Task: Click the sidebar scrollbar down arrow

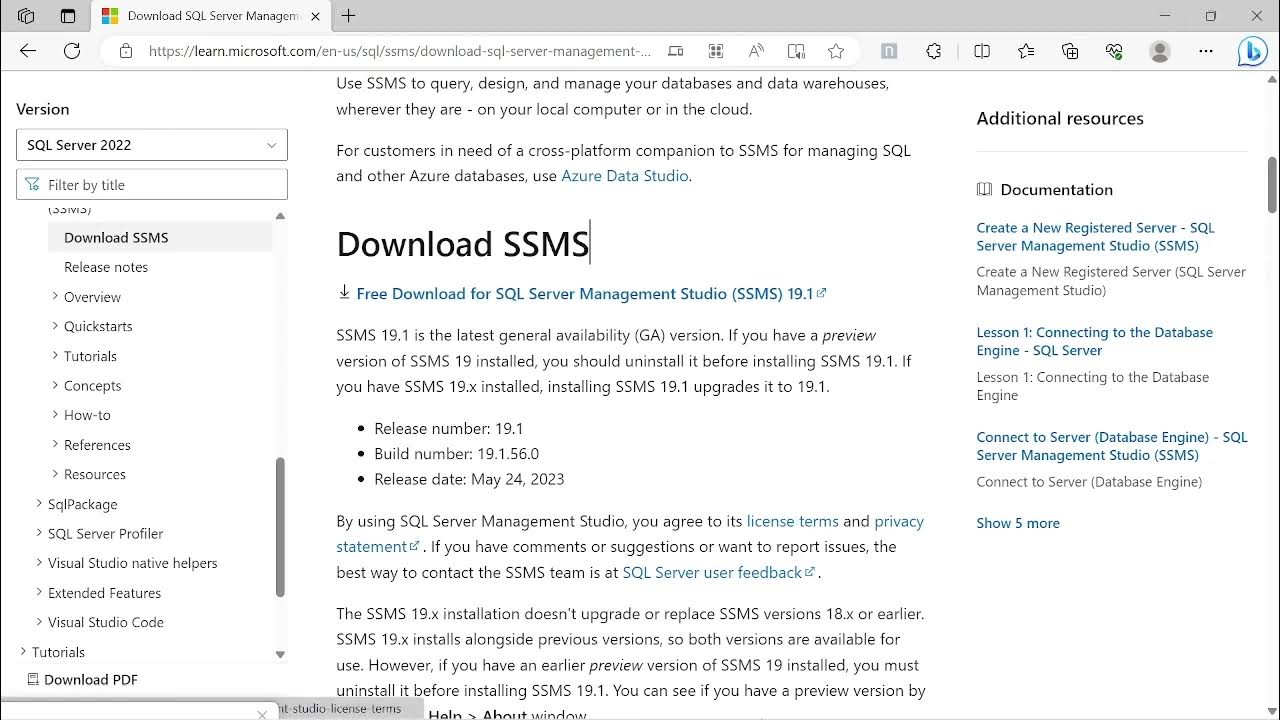Action: [280, 655]
